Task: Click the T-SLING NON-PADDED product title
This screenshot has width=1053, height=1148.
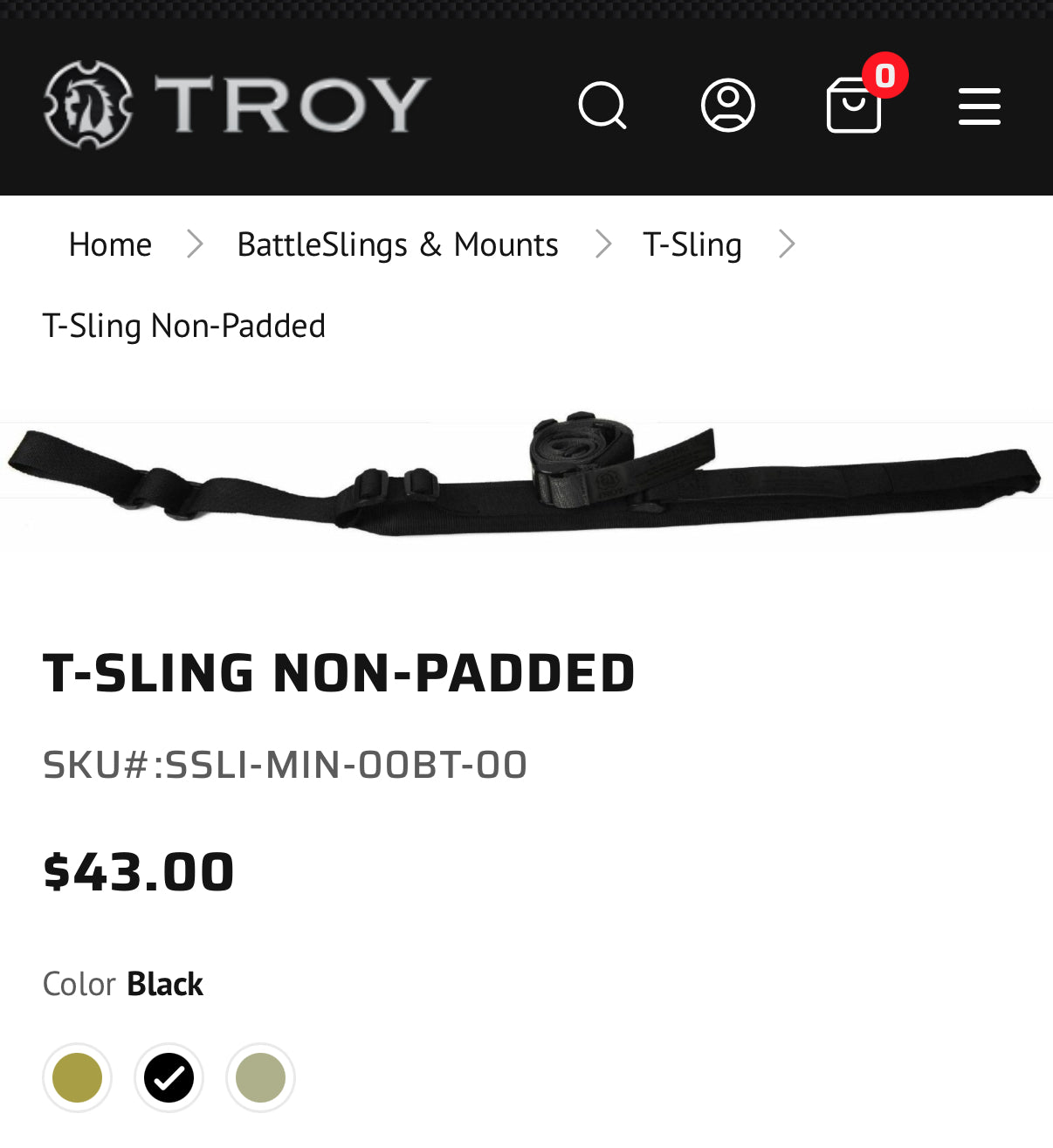Action: tap(339, 673)
